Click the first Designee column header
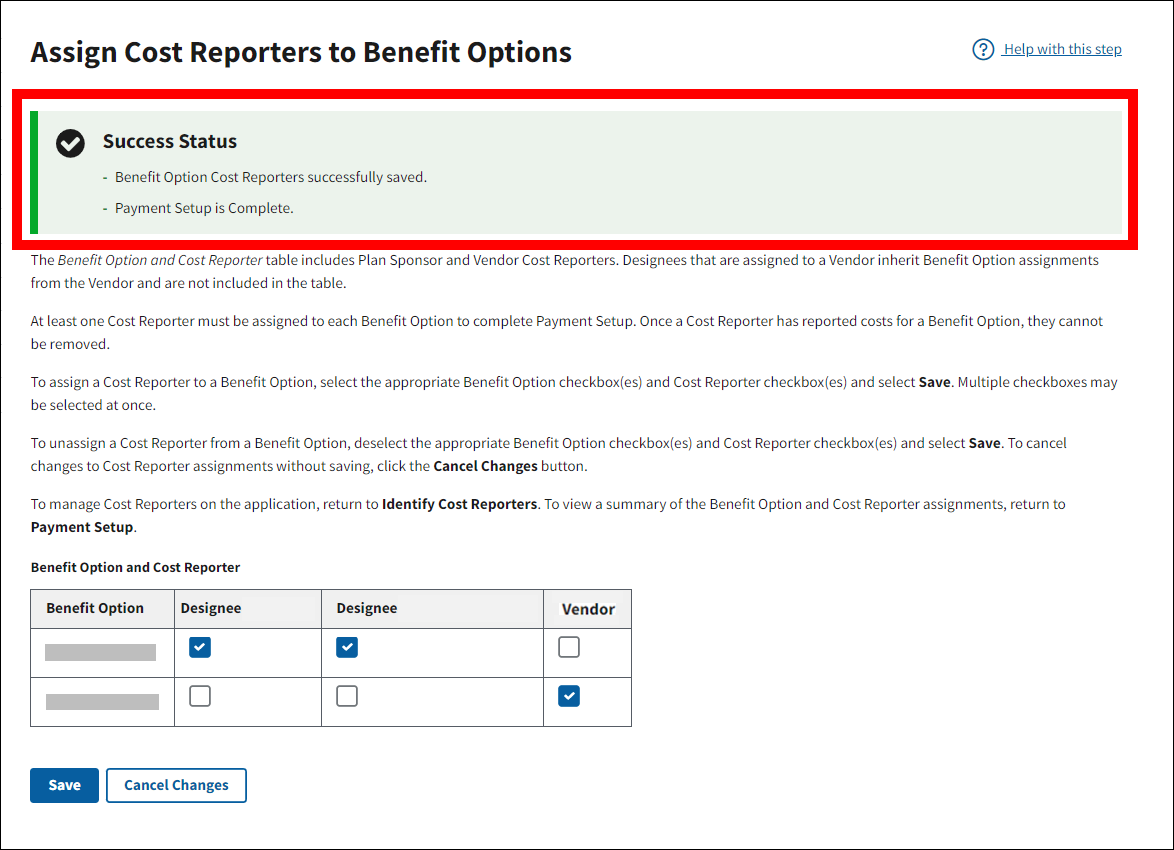 click(211, 608)
